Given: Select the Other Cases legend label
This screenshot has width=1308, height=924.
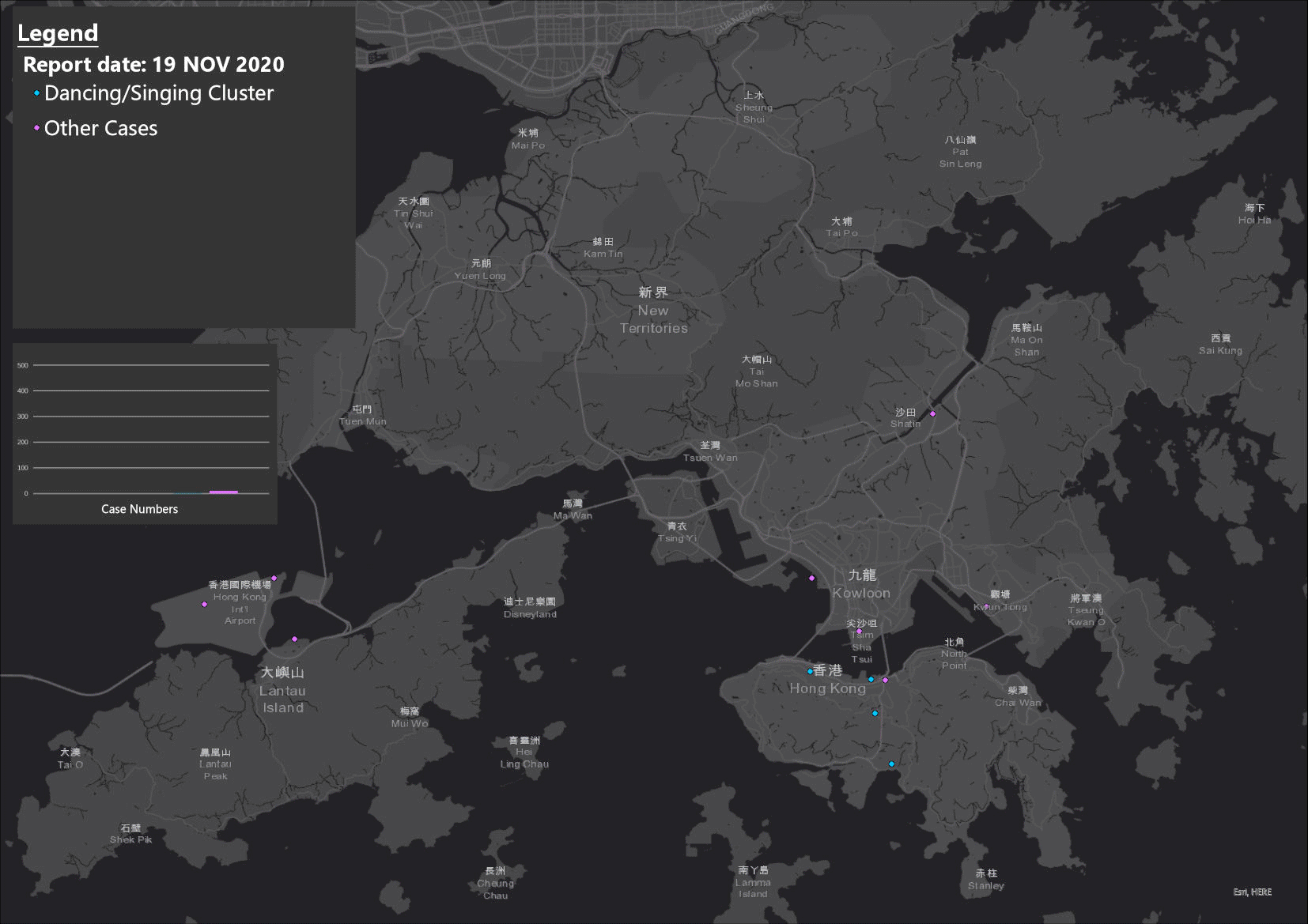Looking at the screenshot, I should point(100,128).
